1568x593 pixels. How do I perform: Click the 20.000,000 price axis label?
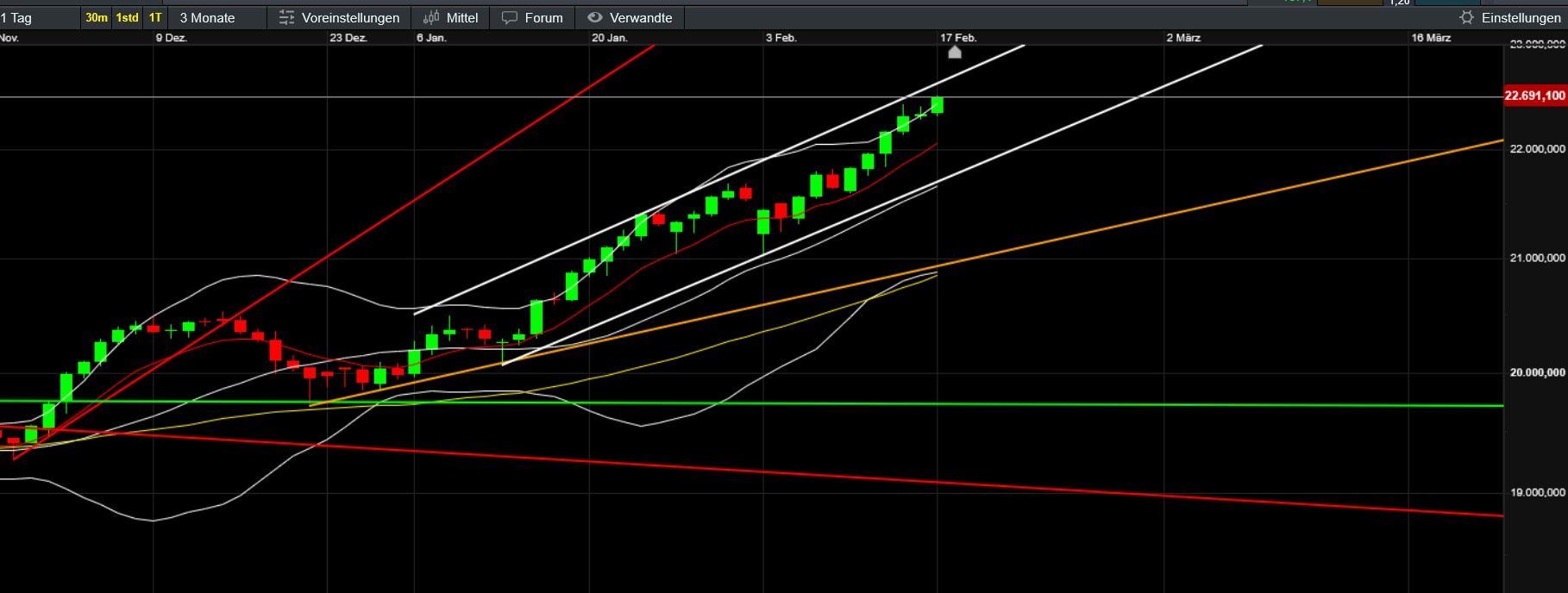(1537, 372)
